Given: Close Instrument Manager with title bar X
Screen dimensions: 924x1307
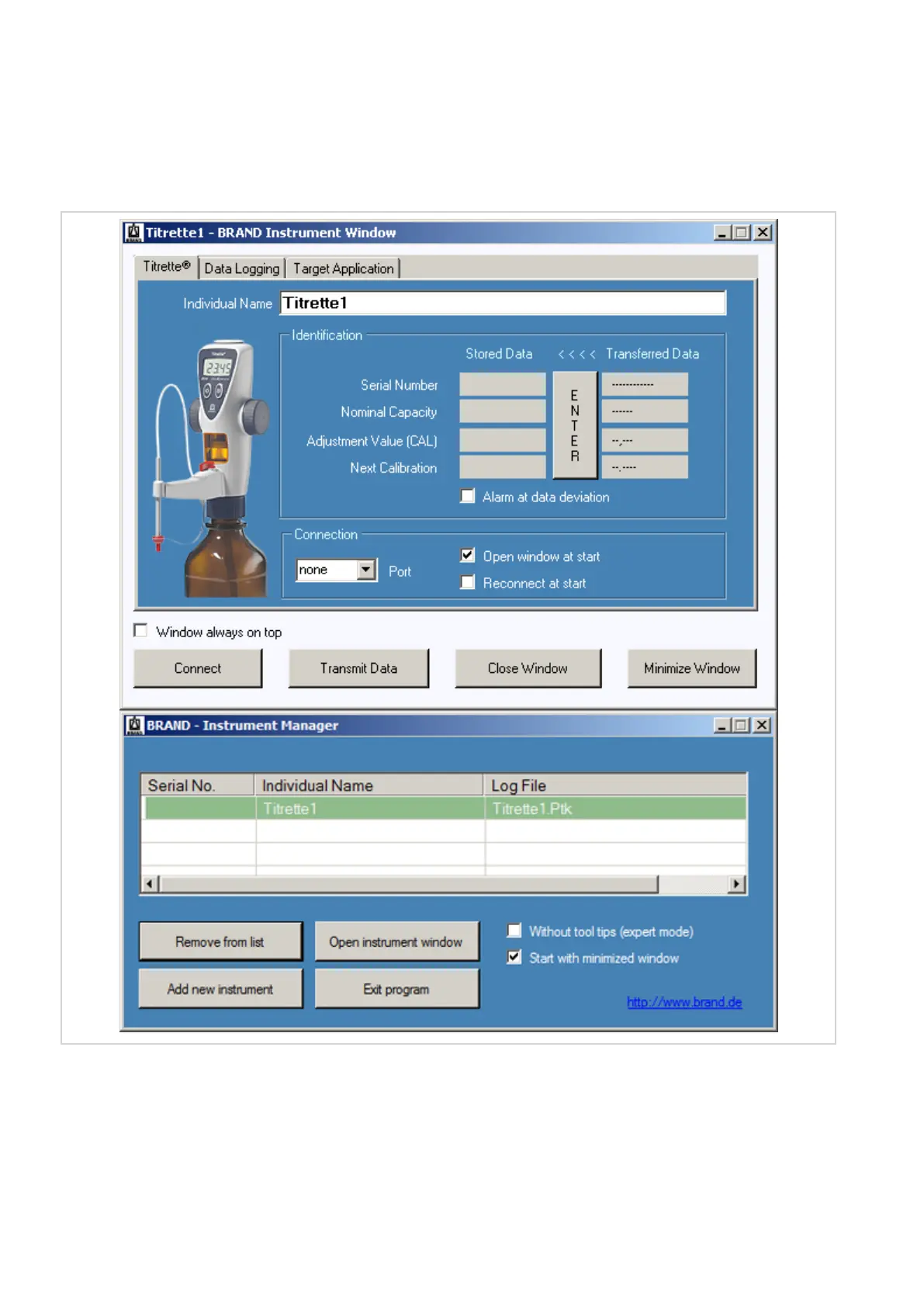Looking at the screenshot, I should pos(763,725).
